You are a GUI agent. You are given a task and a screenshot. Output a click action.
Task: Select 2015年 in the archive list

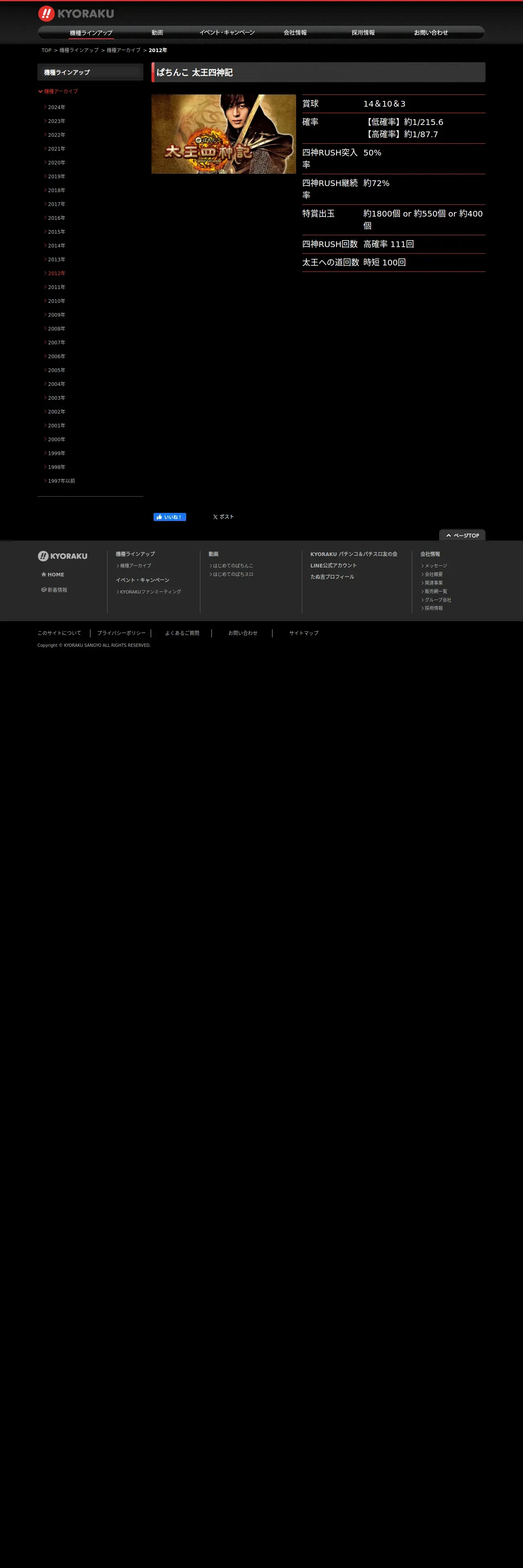[x=56, y=232]
